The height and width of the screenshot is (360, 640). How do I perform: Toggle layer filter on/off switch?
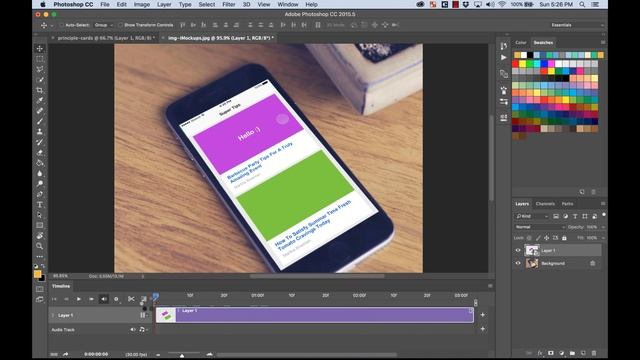(604, 214)
